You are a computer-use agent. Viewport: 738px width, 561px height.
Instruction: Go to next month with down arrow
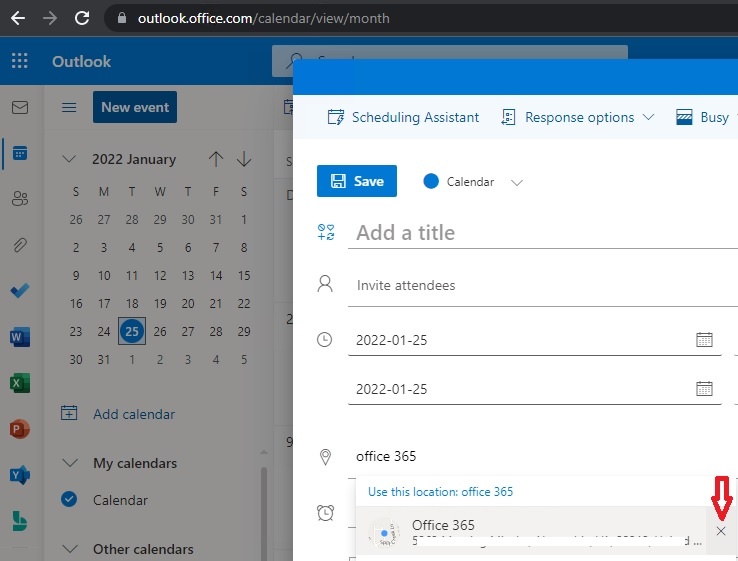tap(244, 159)
